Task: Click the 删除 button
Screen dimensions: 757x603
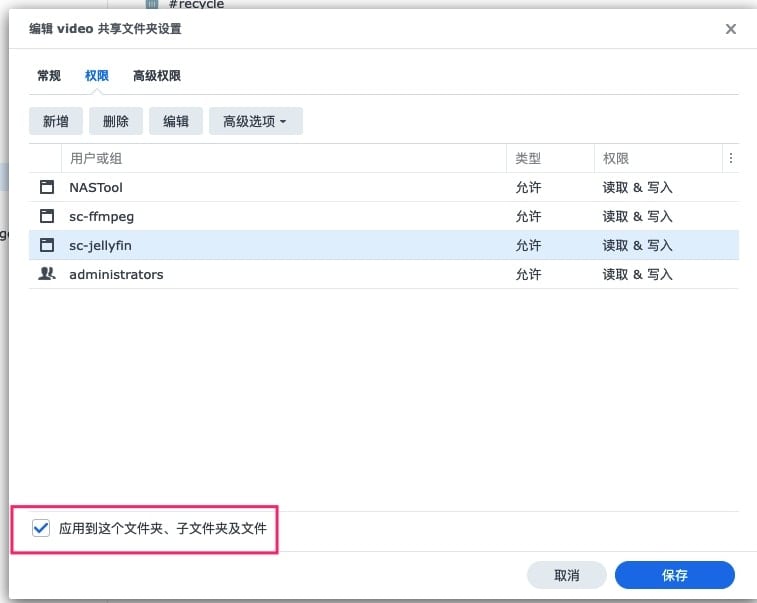Action: [116, 121]
